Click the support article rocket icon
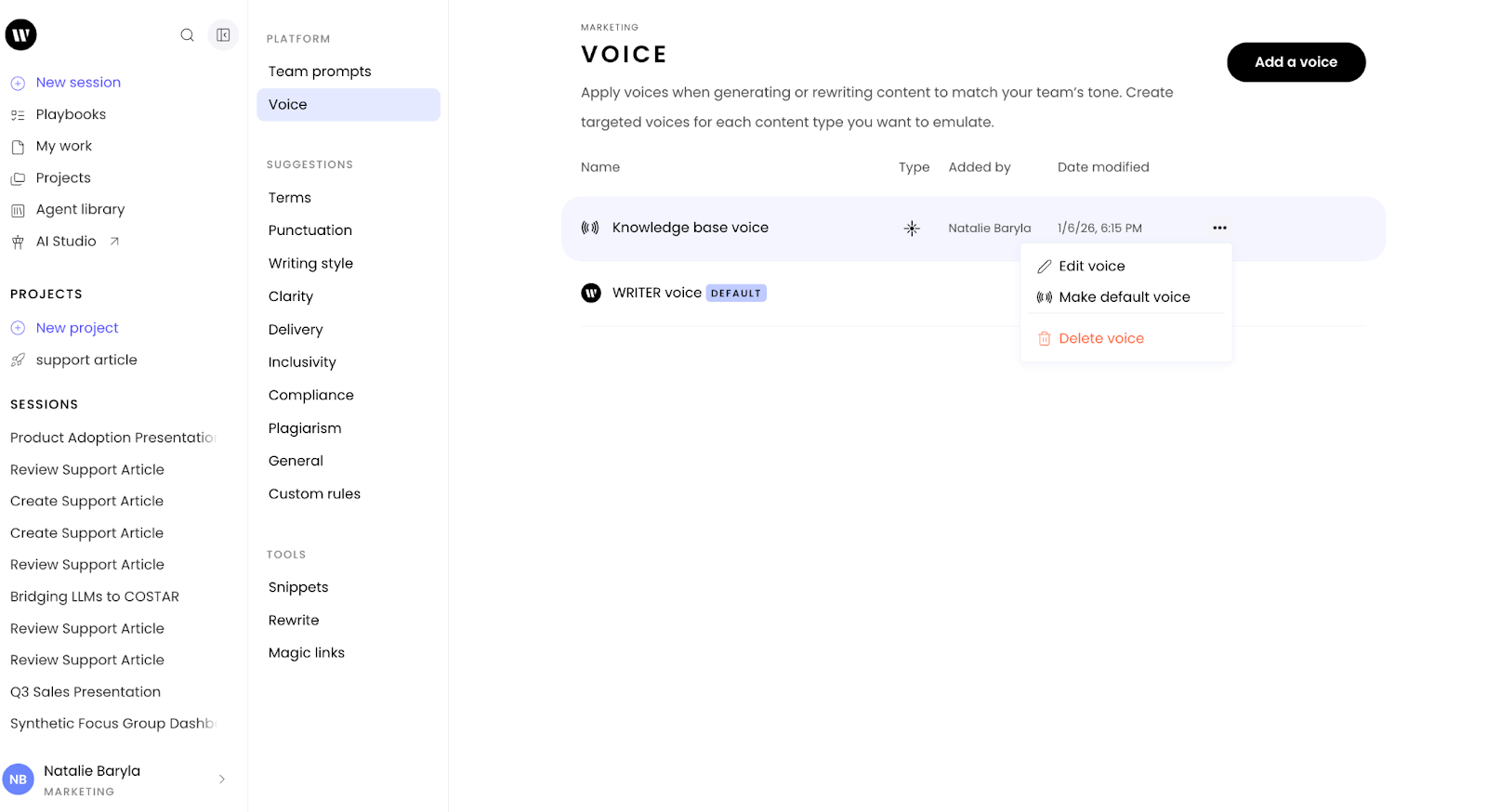 (x=18, y=360)
